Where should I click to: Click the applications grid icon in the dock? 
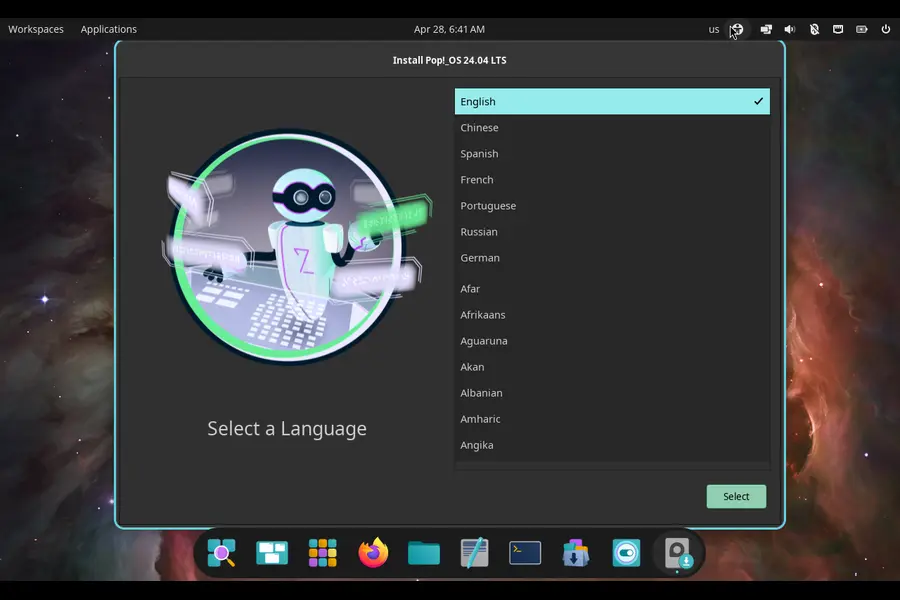click(x=322, y=552)
